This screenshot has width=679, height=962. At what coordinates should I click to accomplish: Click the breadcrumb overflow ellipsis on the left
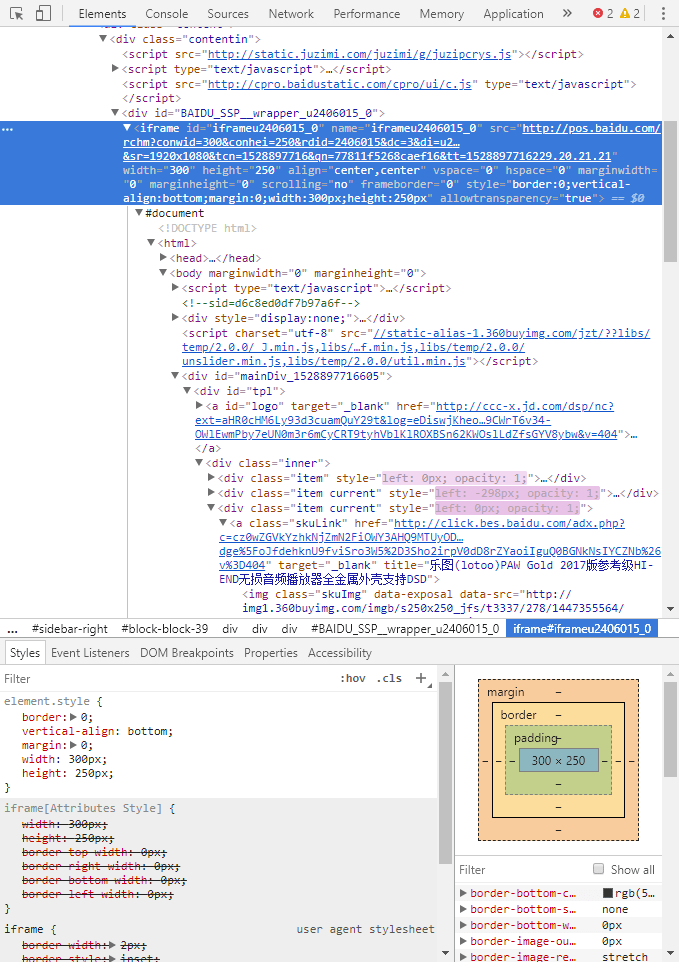(x=13, y=629)
